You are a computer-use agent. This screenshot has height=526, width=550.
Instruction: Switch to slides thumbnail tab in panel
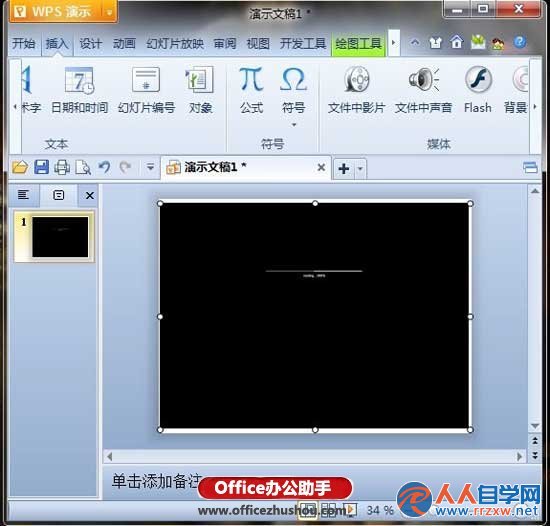pyautogui.click(x=58, y=195)
